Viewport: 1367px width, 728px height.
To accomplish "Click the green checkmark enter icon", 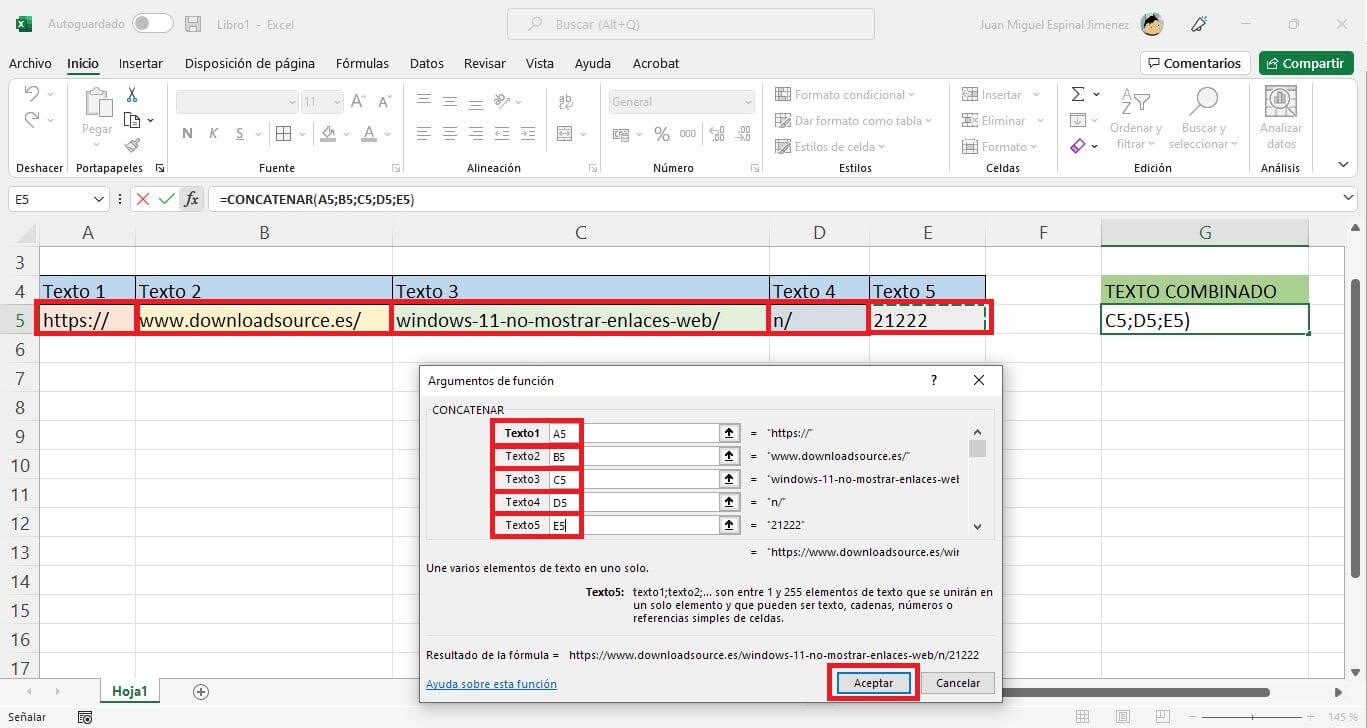I will [166, 199].
